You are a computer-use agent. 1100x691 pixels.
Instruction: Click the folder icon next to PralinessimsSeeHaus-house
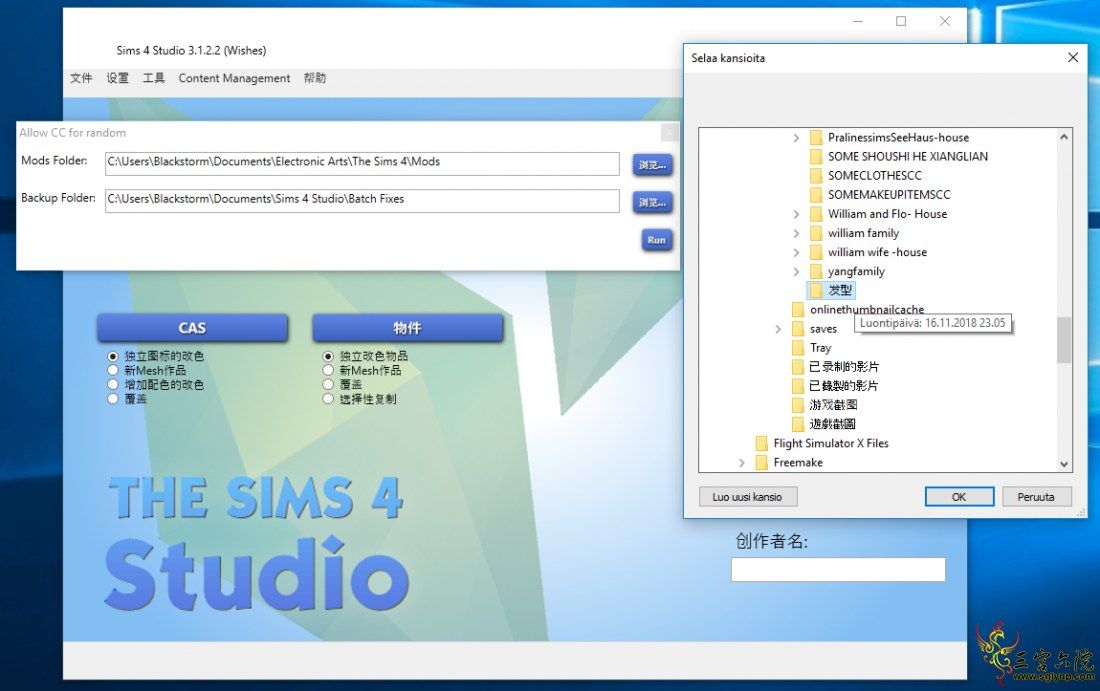pos(816,137)
